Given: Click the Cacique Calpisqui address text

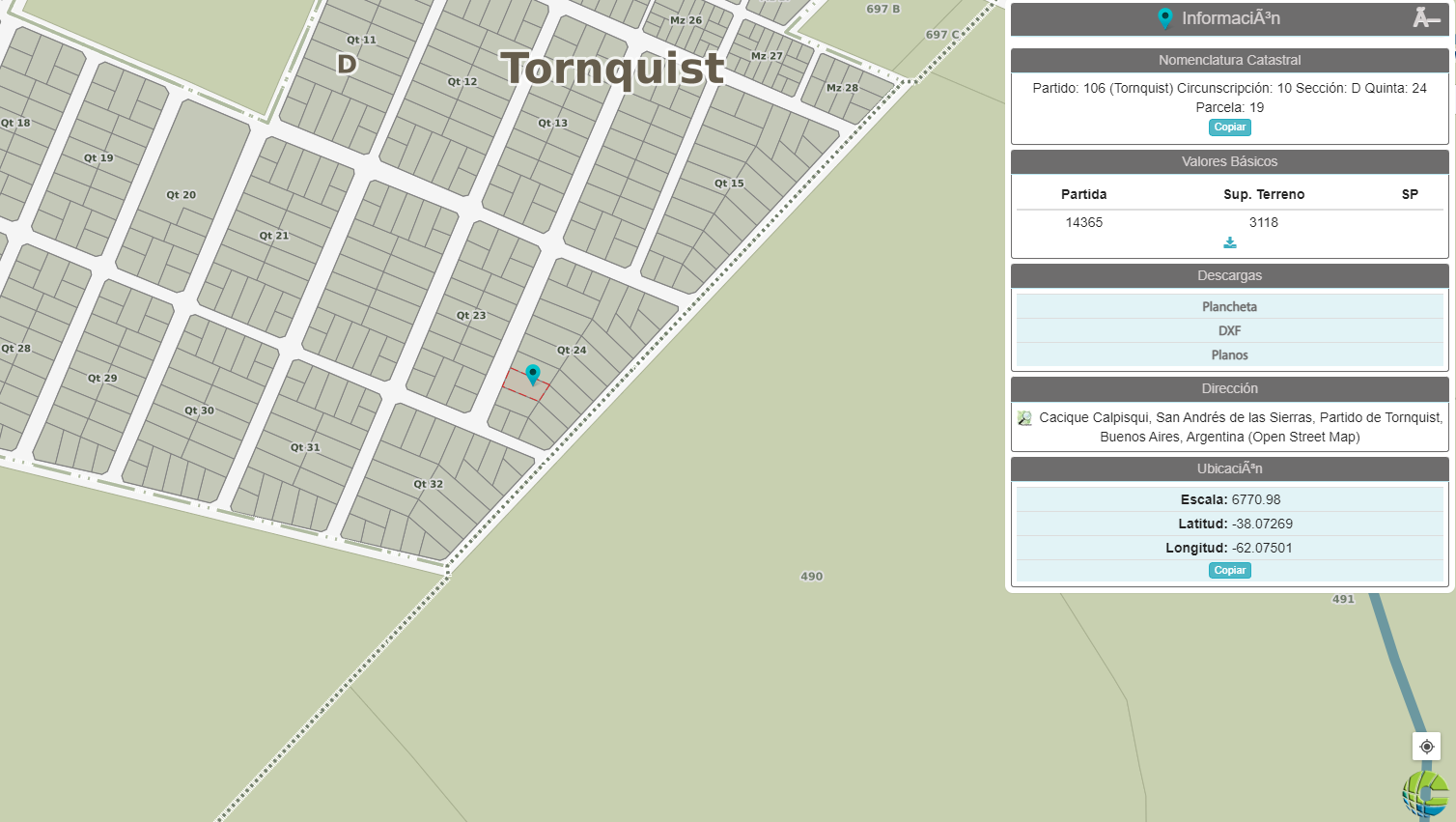Looking at the screenshot, I should [x=1241, y=427].
